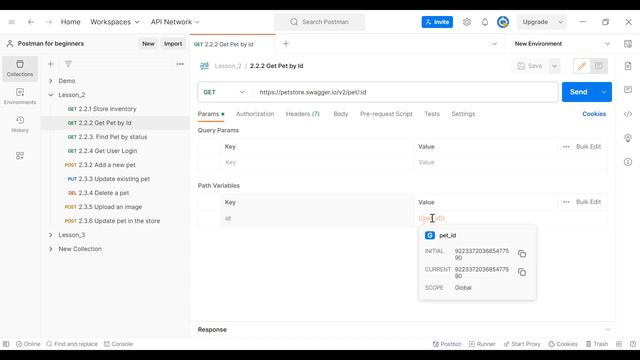
Task: Create new collection with plus icon
Action: point(51,64)
